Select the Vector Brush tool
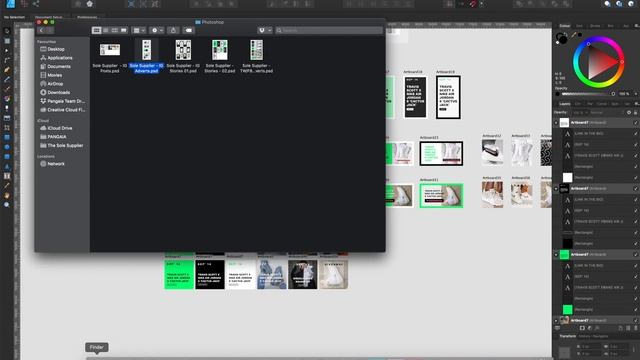640x360 pixels. [7, 89]
